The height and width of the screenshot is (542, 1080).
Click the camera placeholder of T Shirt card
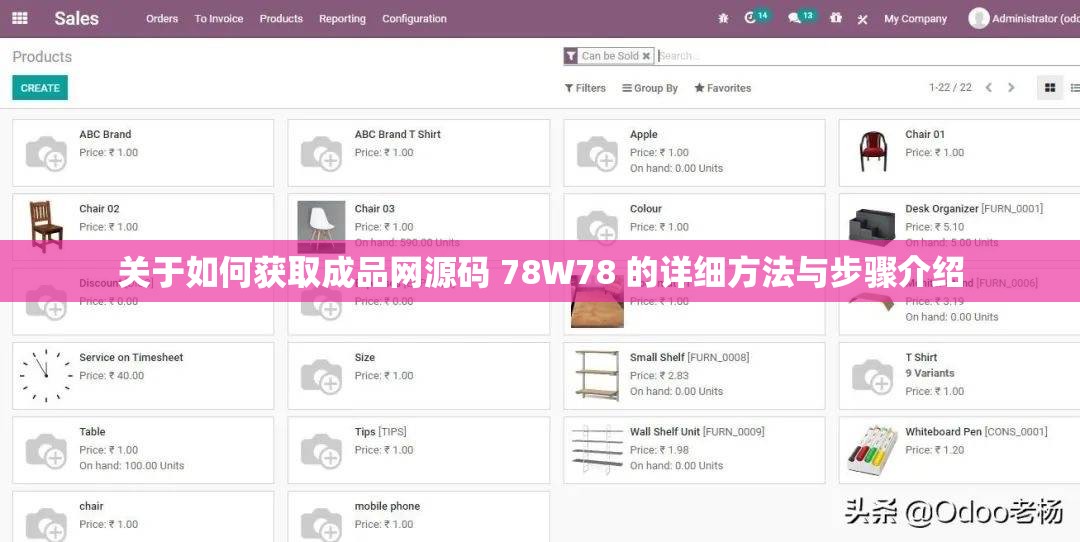873,376
